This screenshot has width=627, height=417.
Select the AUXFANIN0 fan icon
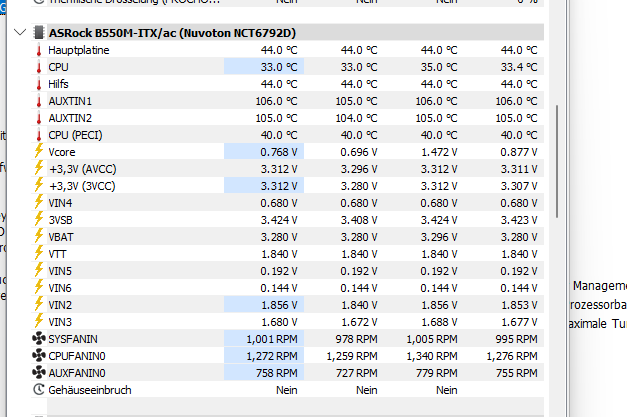[39, 373]
